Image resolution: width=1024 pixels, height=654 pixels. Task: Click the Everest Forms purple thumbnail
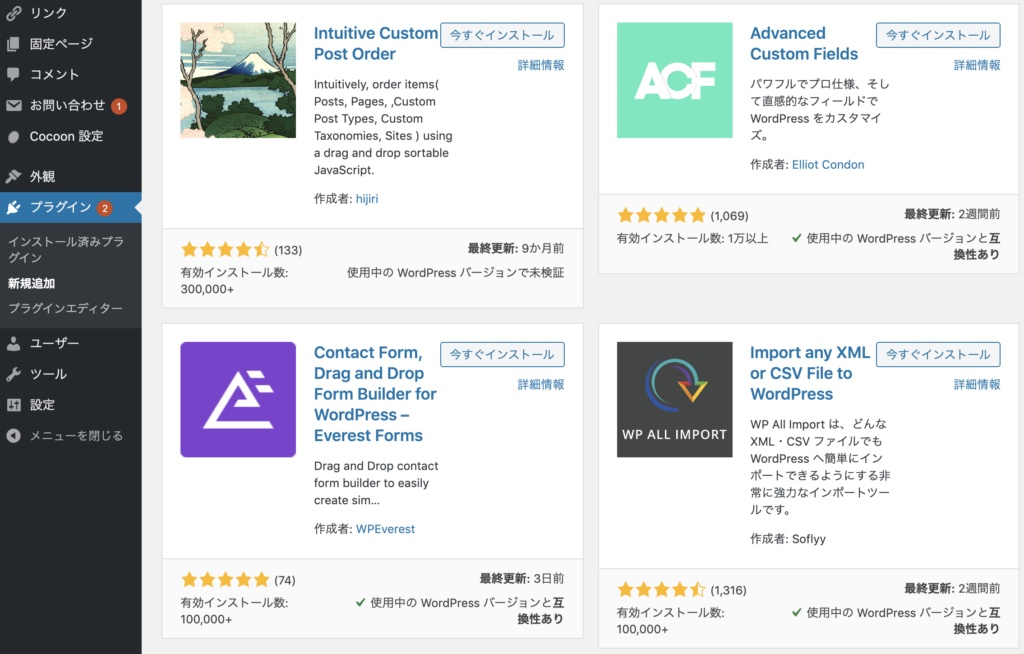[238, 400]
